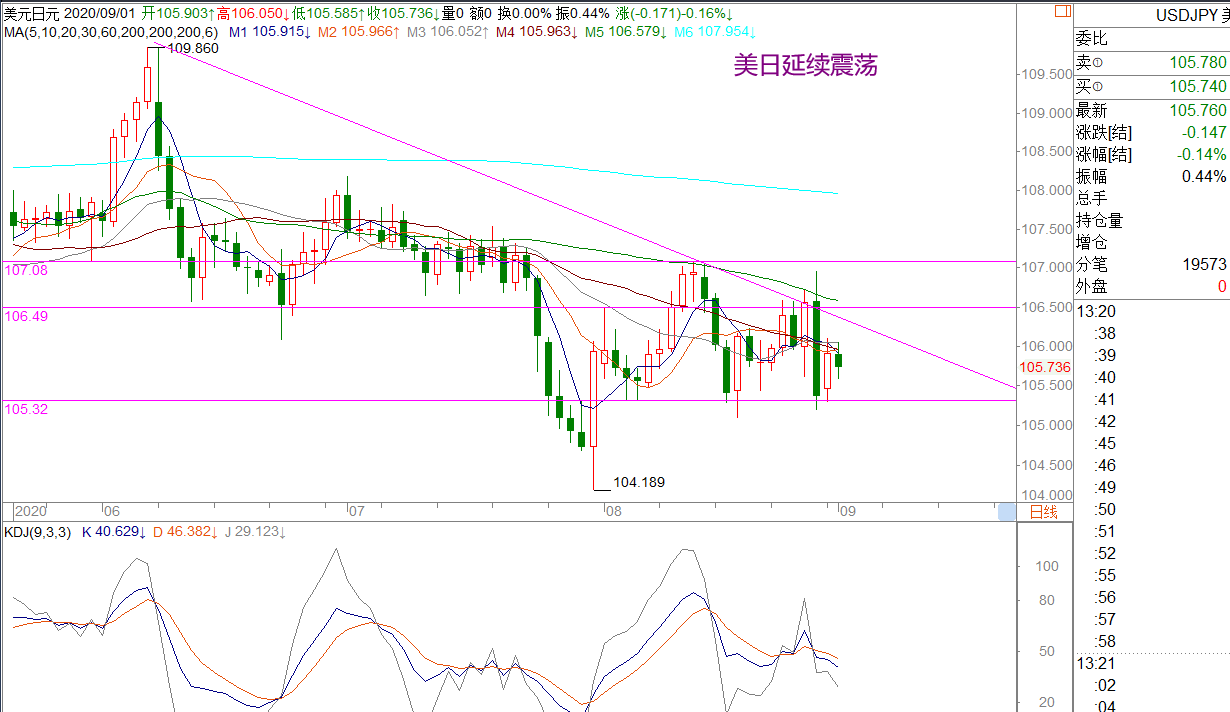
Task: Click the sell price 105.780
Action: click(1197, 63)
